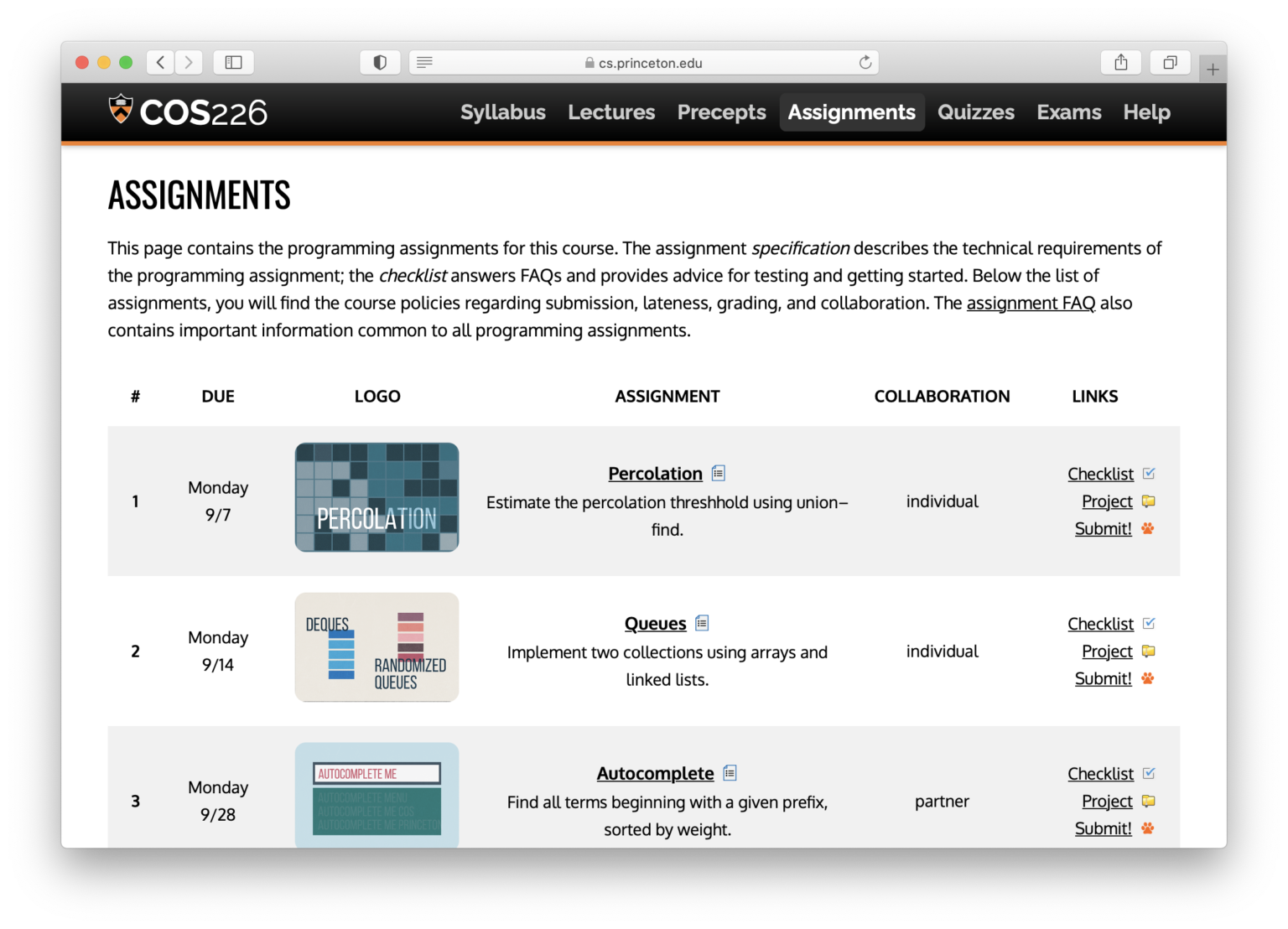Click the checkmark icon beside Autocomplete's Checklist
The height and width of the screenshot is (929, 1288).
coord(1149,772)
